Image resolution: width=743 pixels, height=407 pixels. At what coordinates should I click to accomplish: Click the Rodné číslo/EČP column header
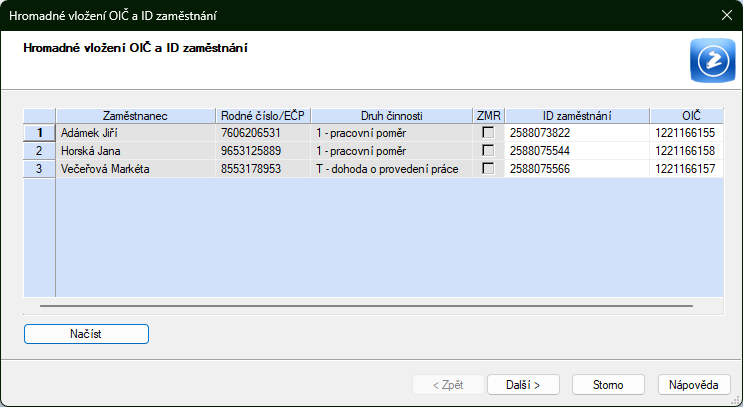(263, 115)
